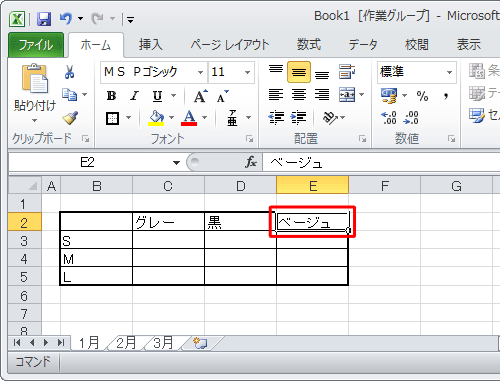
Task: Apply the red font color
Action: click(x=189, y=118)
